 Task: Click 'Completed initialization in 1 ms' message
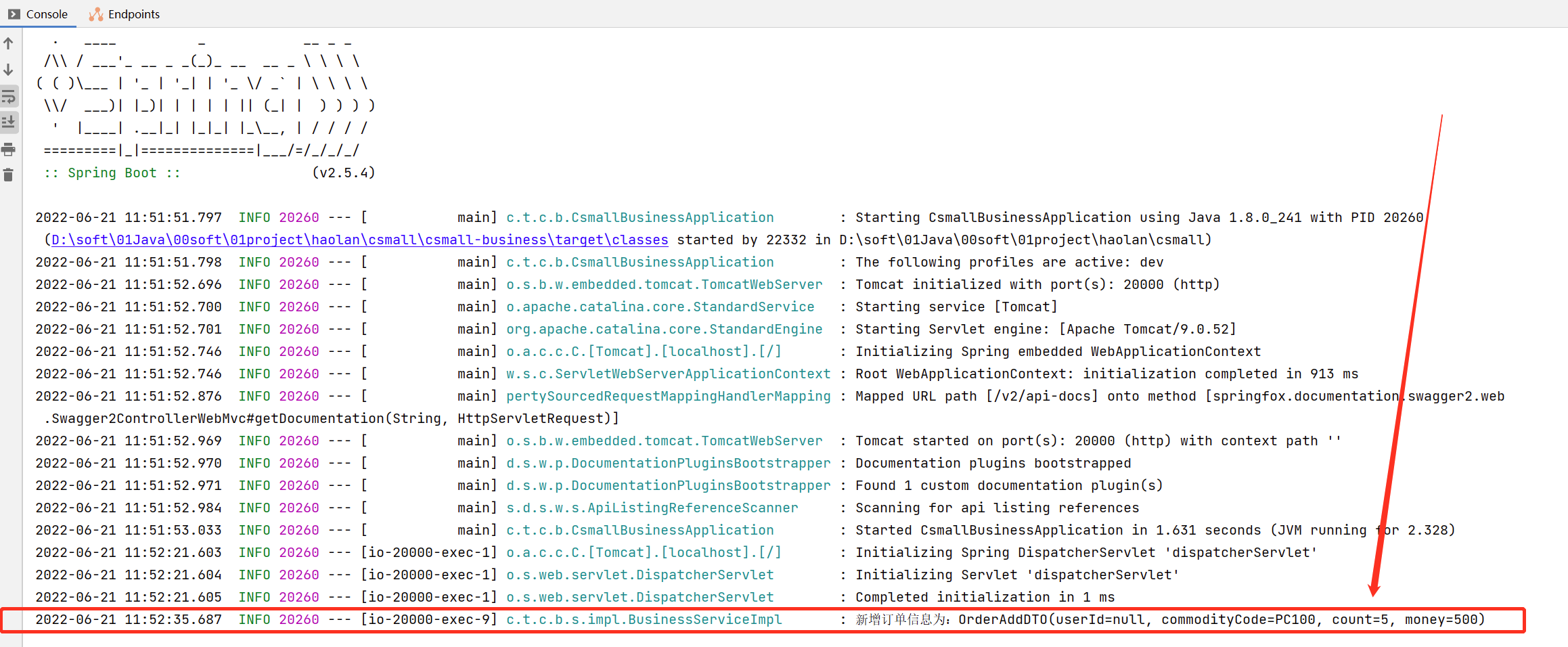[985, 597]
